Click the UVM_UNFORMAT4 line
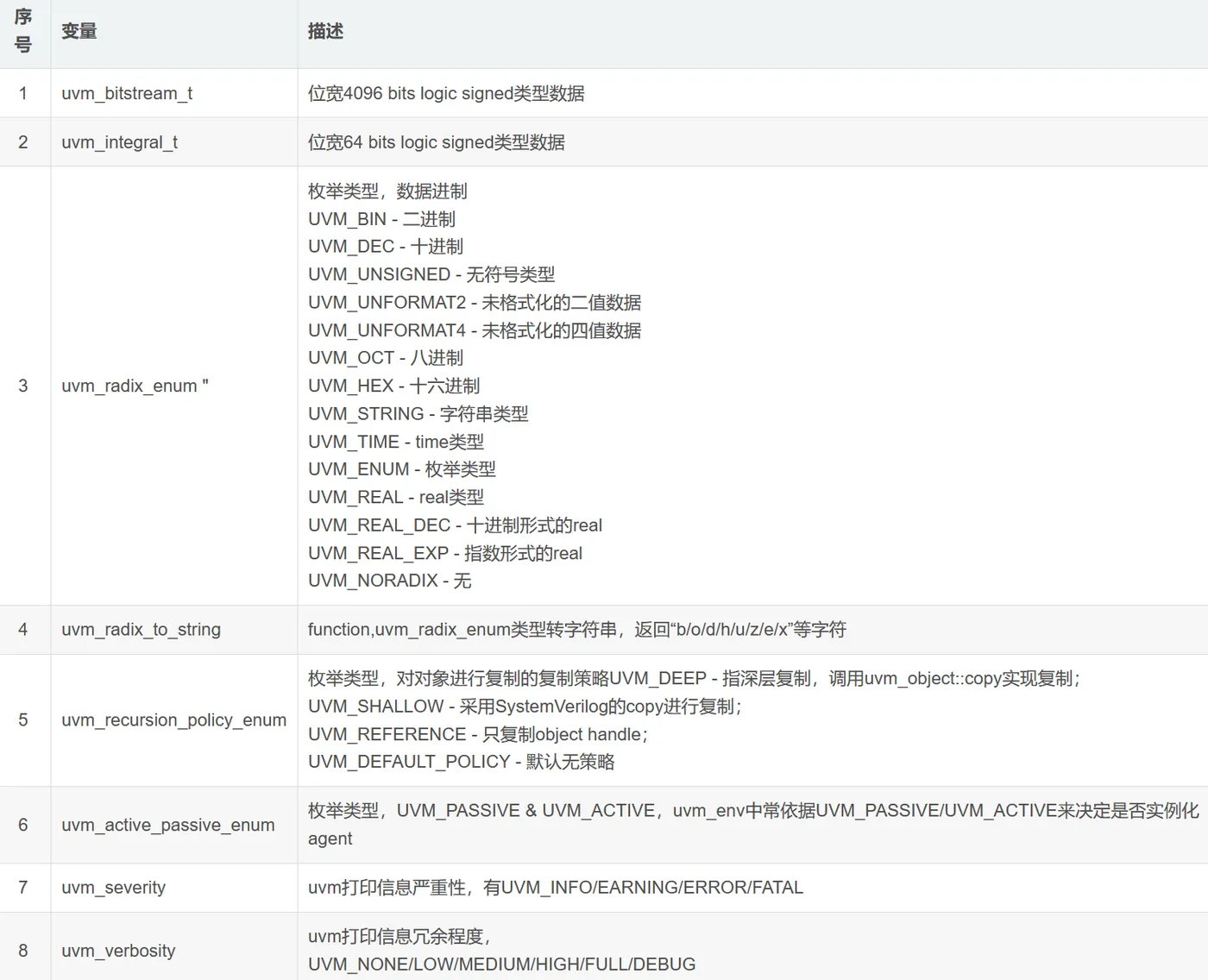1208x980 pixels. (x=475, y=330)
